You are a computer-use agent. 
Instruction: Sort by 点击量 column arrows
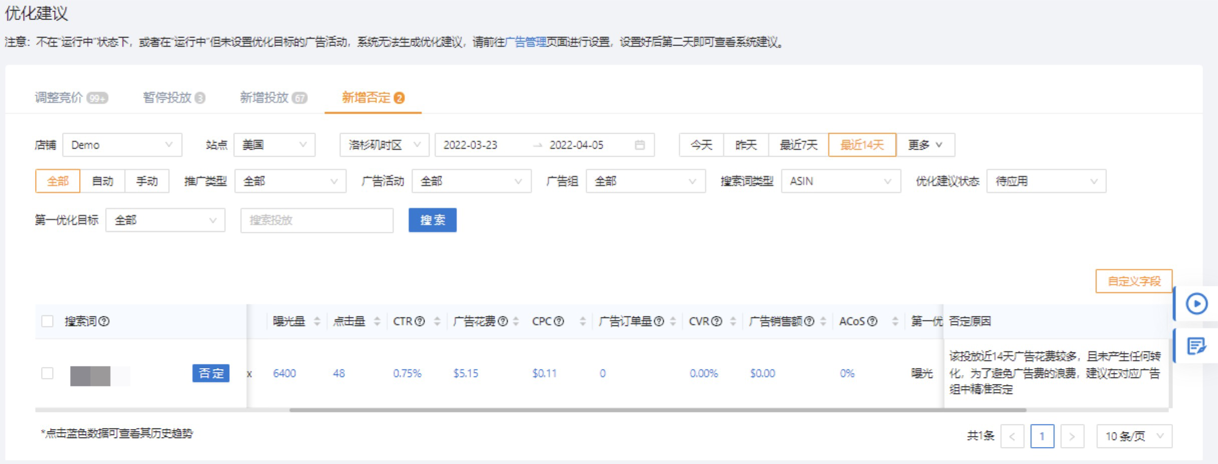377,322
